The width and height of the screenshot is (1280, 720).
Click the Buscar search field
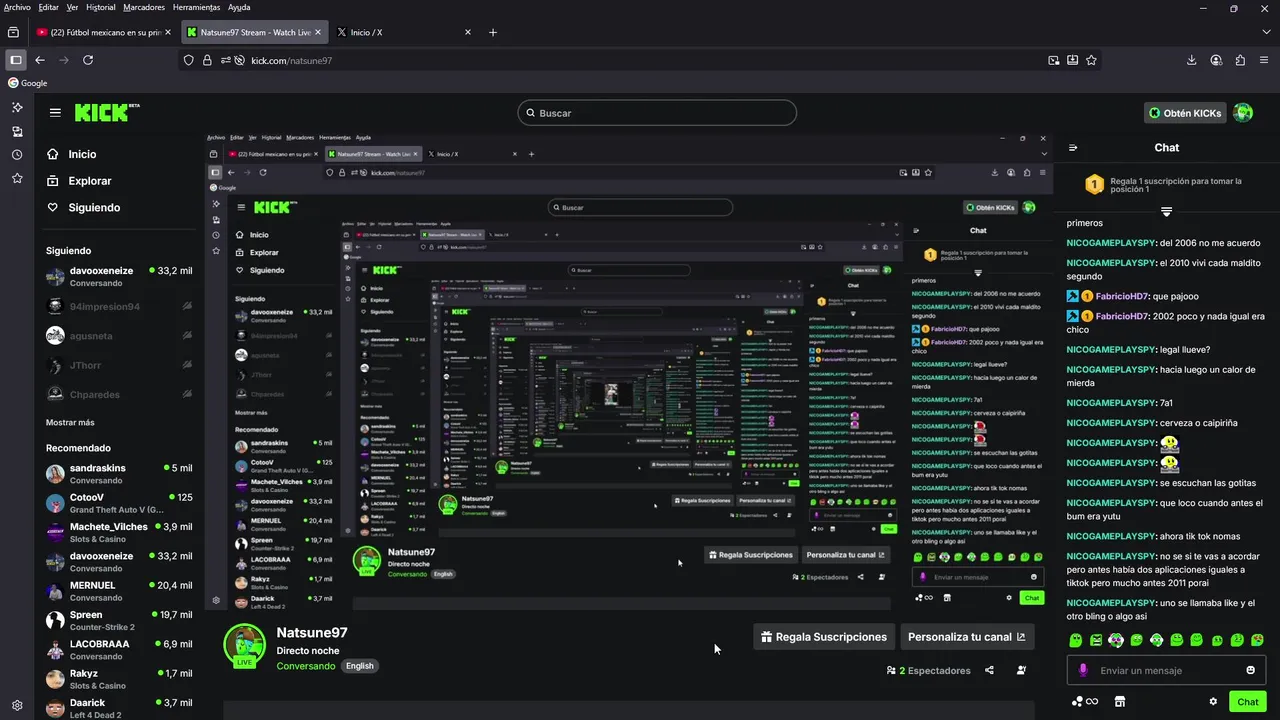tap(657, 113)
